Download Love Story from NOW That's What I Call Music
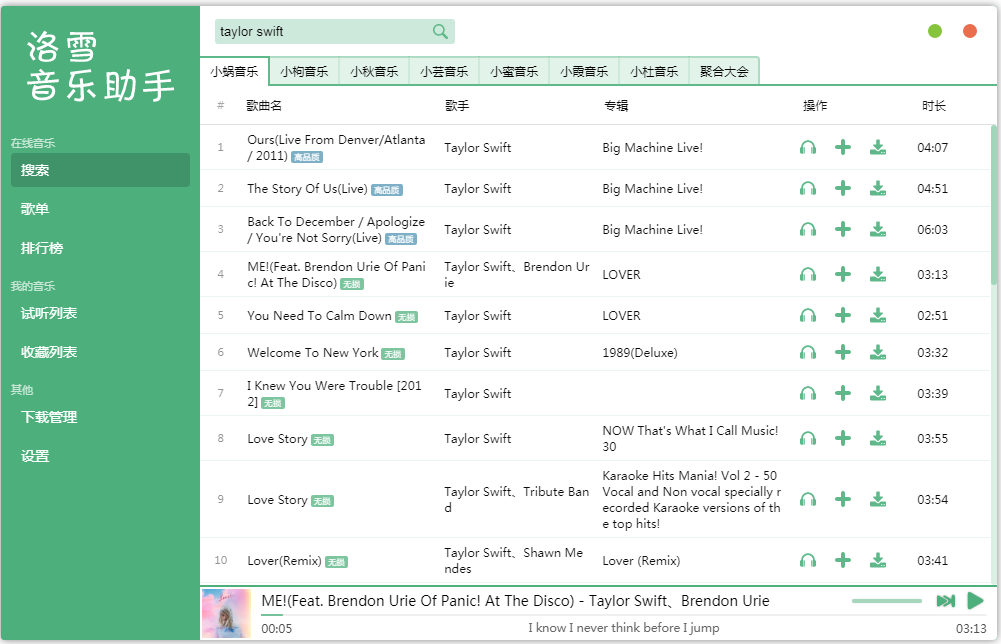Image resolution: width=1001 pixels, height=644 pixels. tap(878, 438)
